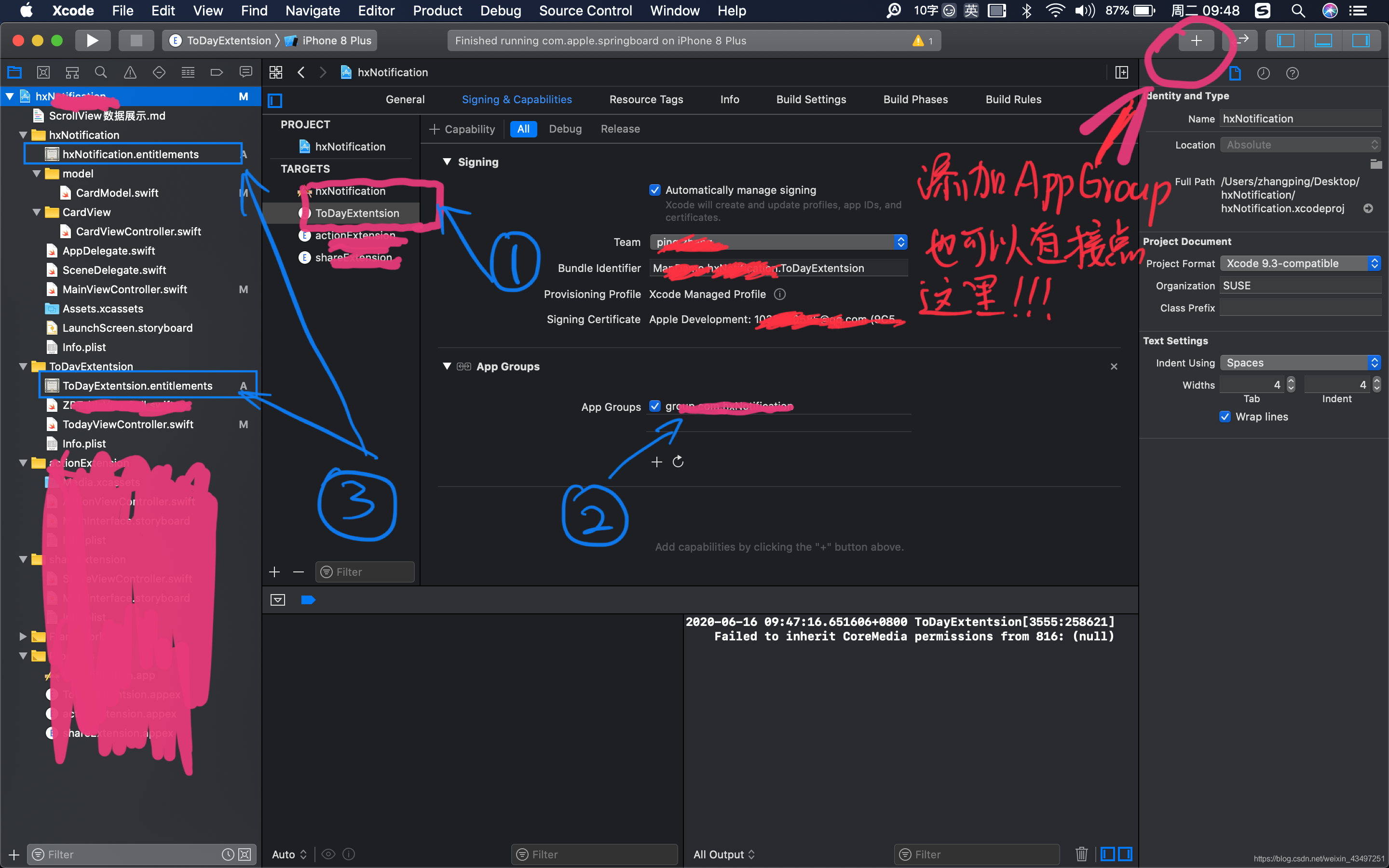Collapse the hxNotification project root
This screenshot has width=1389, height=868.
pos(10,96)
